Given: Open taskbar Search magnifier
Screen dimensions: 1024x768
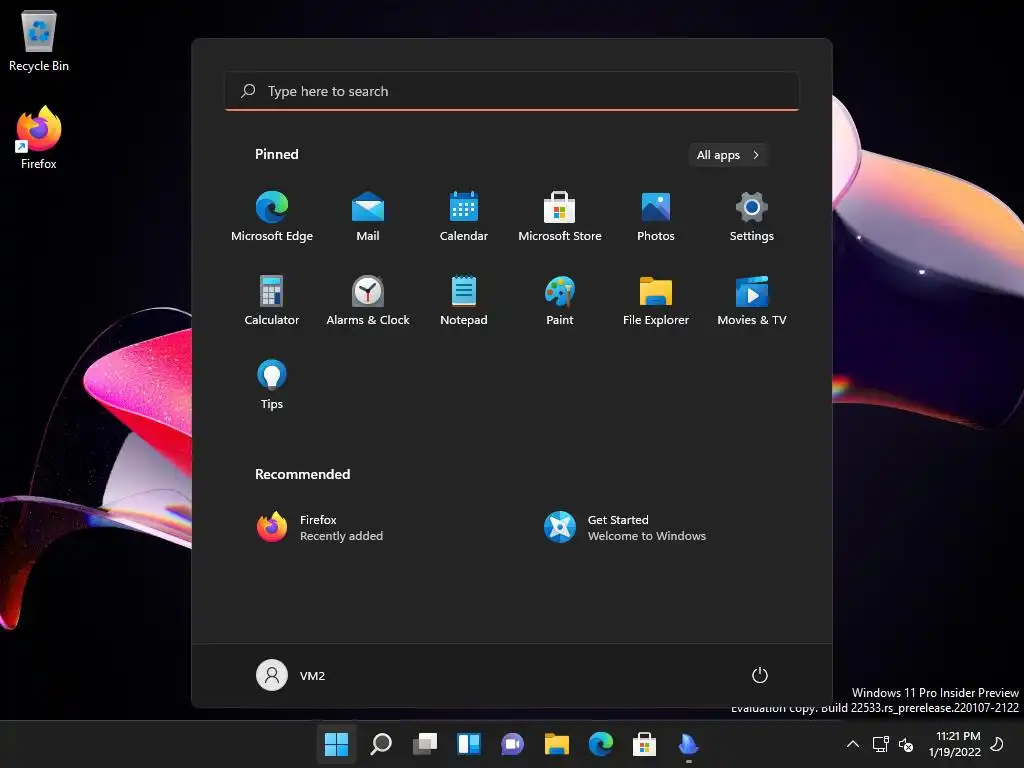Looking at the screenshot, I should [381, 744].
